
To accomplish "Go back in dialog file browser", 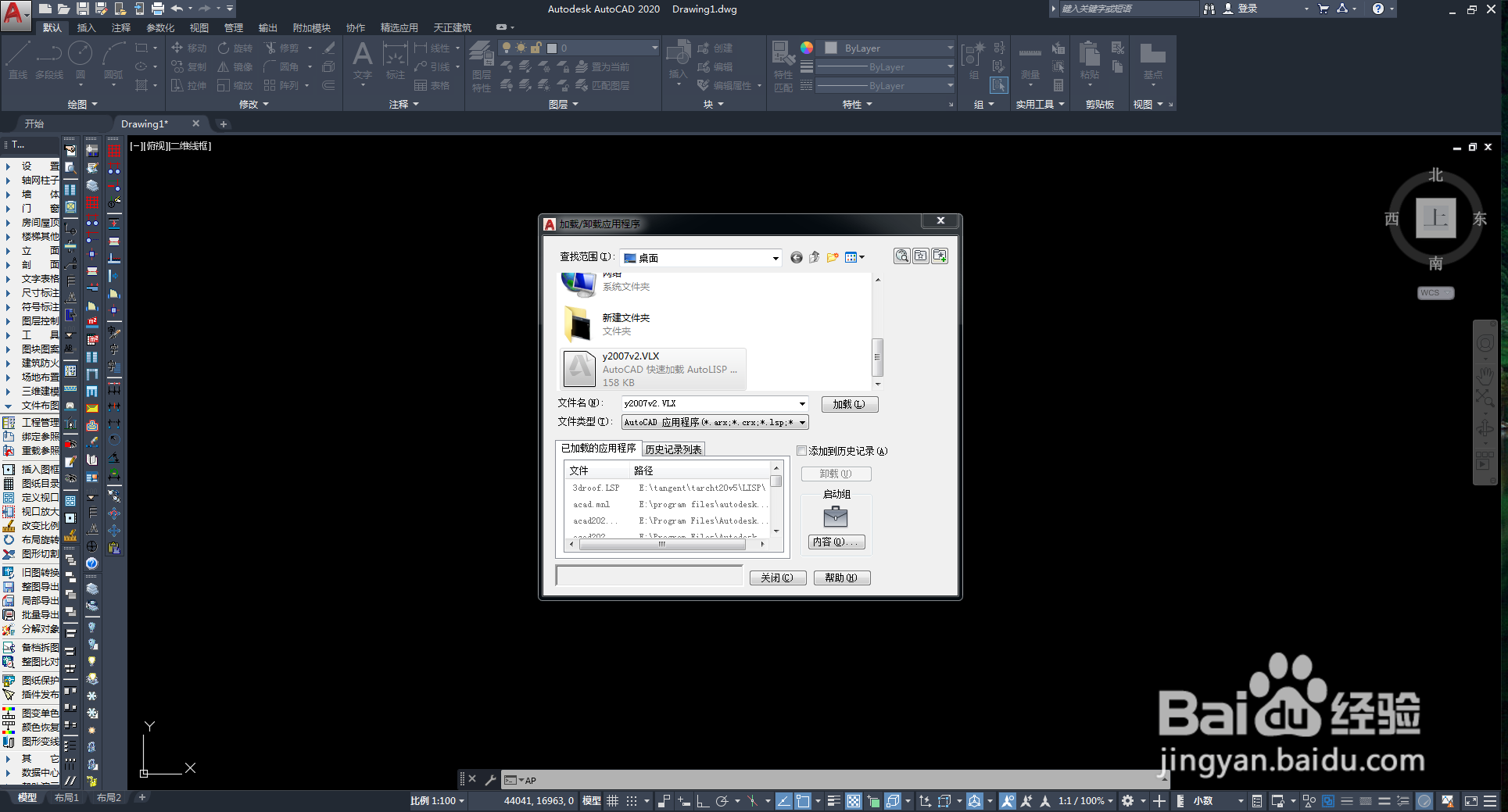I will 796,257.
